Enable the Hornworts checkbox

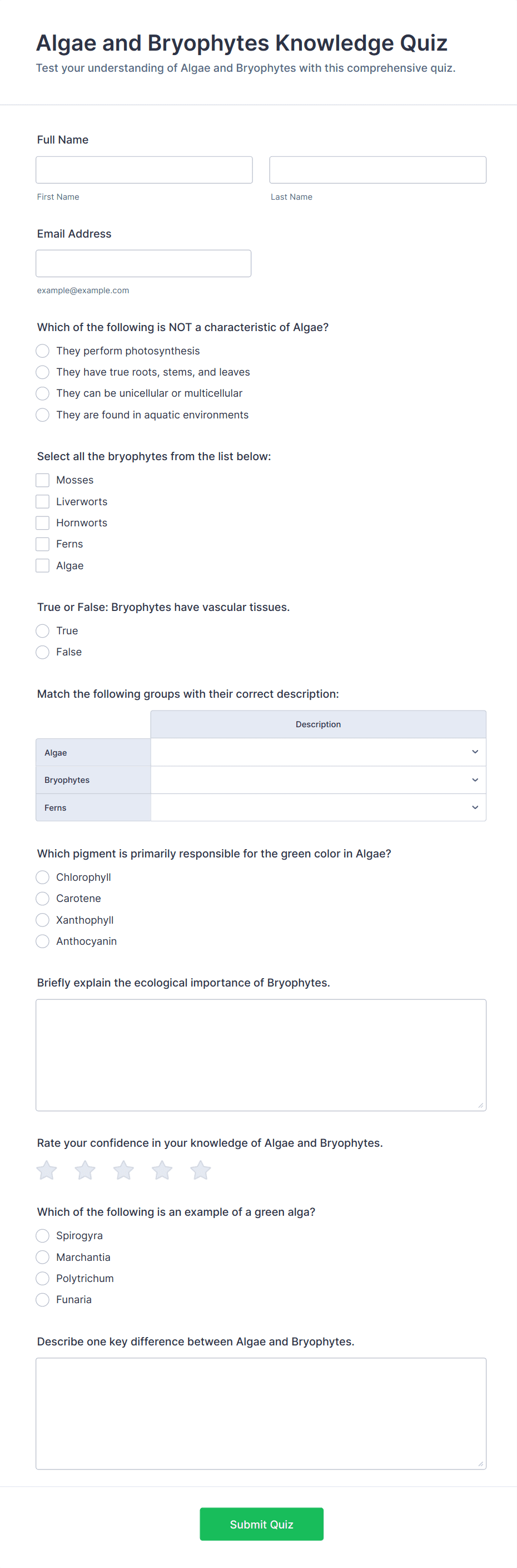point(43,523)
